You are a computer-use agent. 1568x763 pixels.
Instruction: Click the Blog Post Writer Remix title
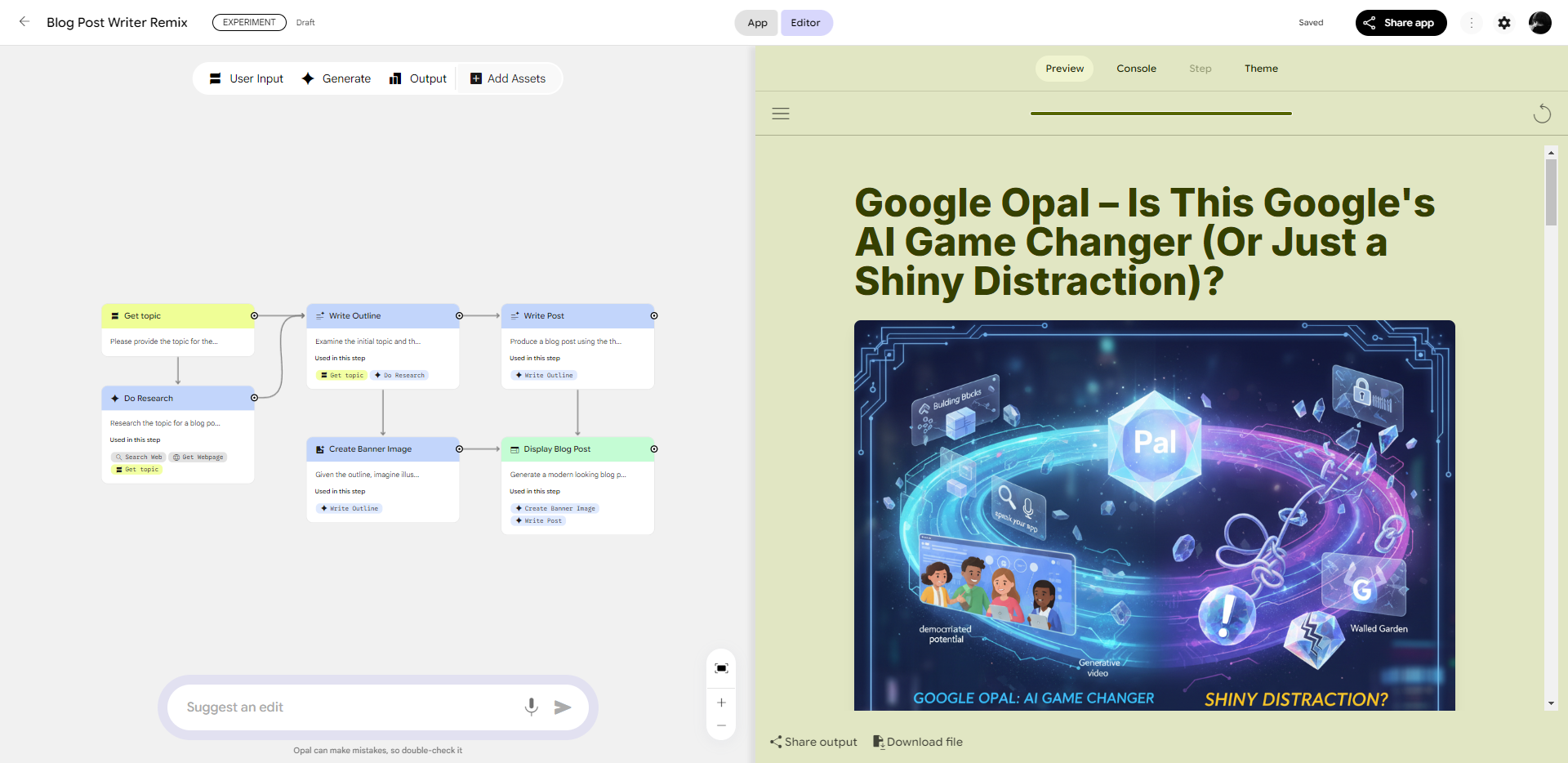(117, 22)
